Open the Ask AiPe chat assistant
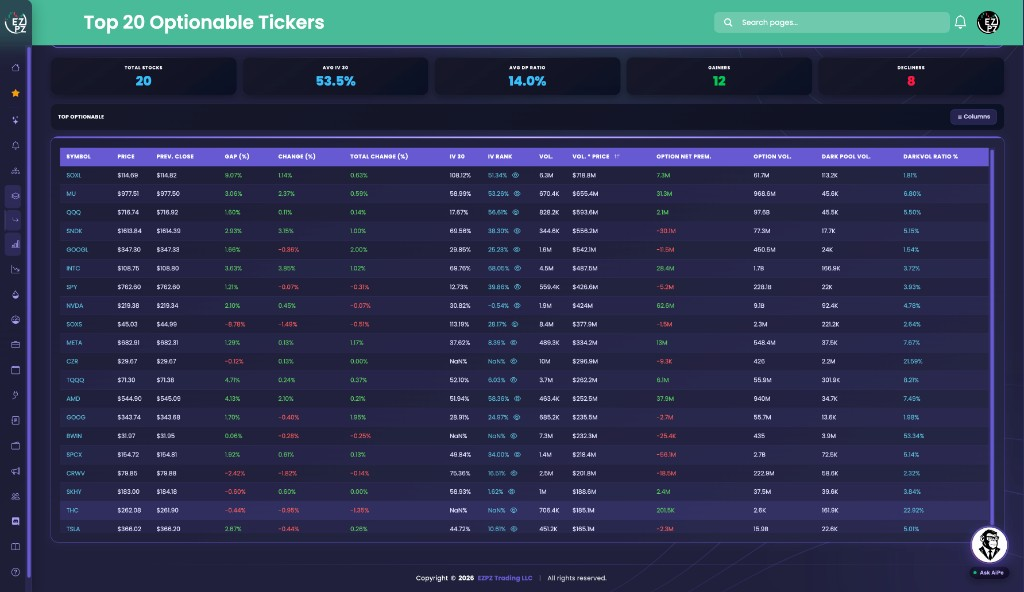This screenshot has height=592, width=1024. [x=989, y=545]
